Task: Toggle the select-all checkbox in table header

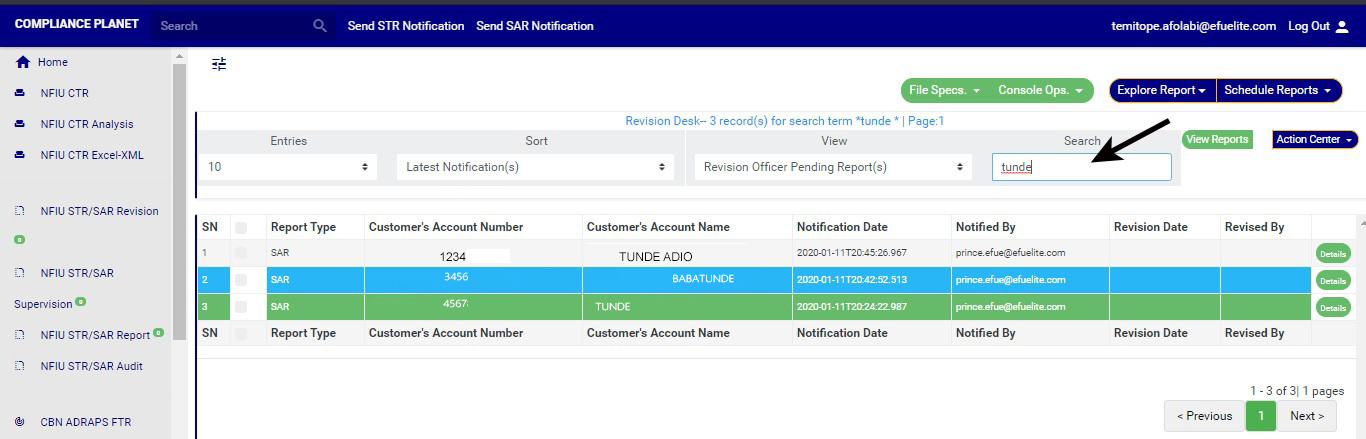Action: tap(241, 228)
